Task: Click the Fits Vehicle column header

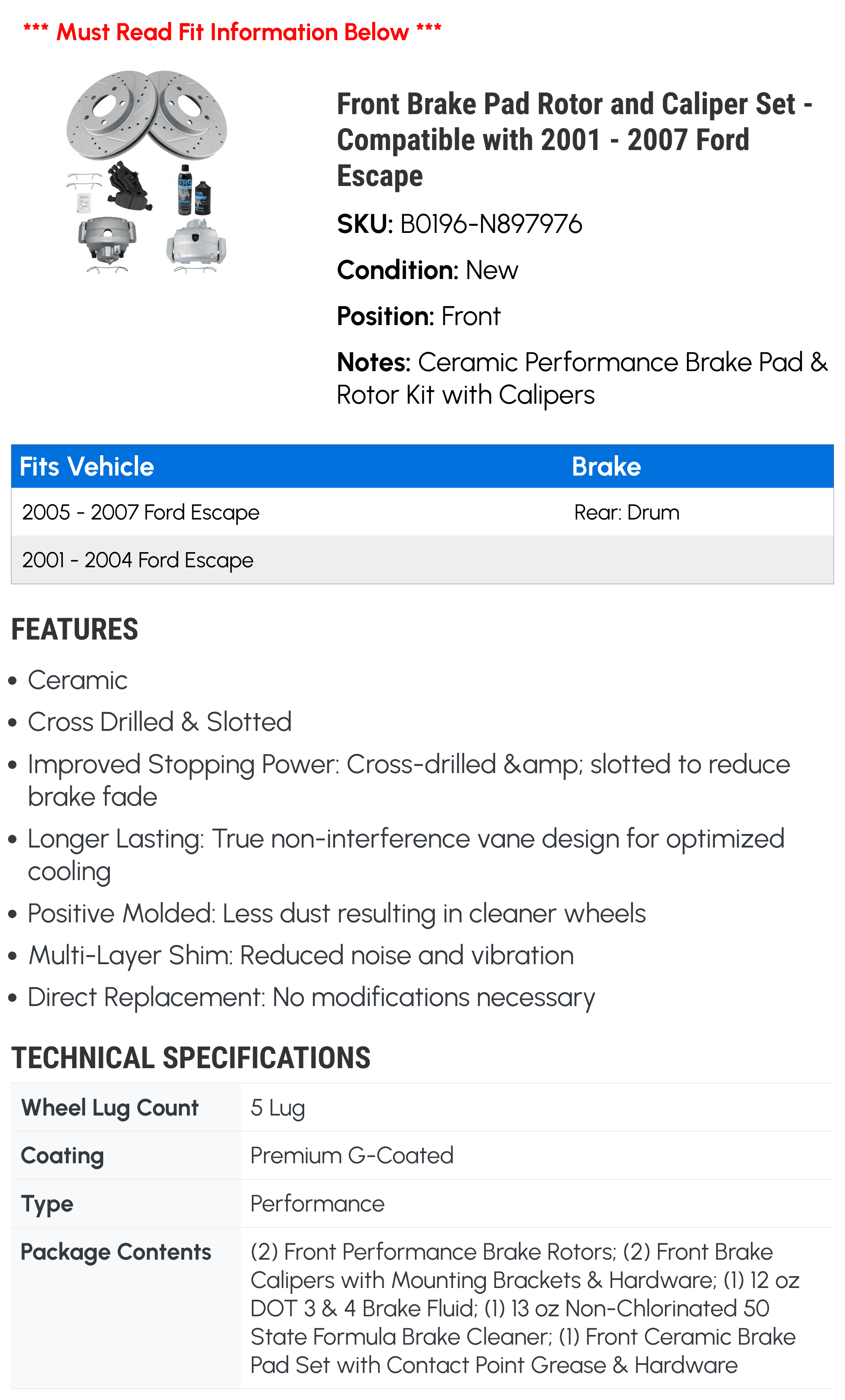Action: click(x=87, y=467)
